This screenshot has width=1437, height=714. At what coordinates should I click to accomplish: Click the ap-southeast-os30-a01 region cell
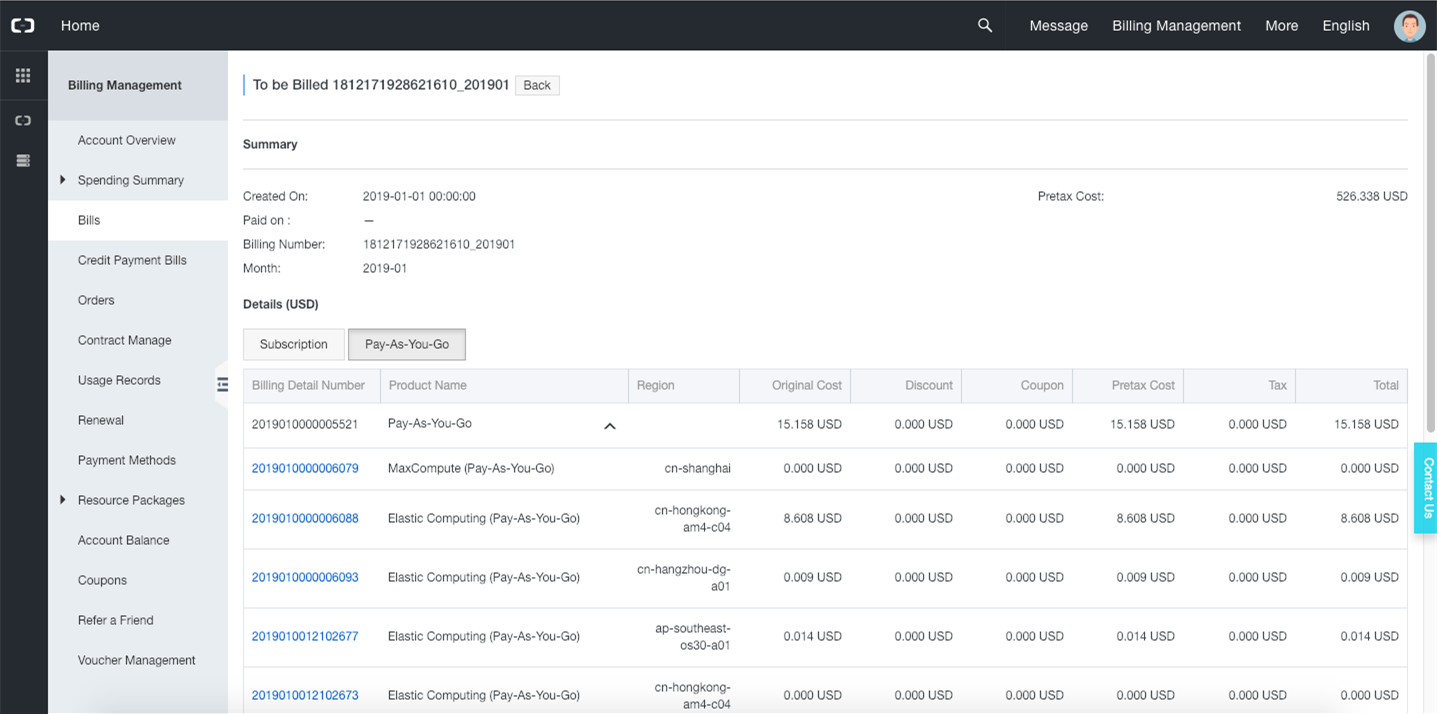[693, 636]
